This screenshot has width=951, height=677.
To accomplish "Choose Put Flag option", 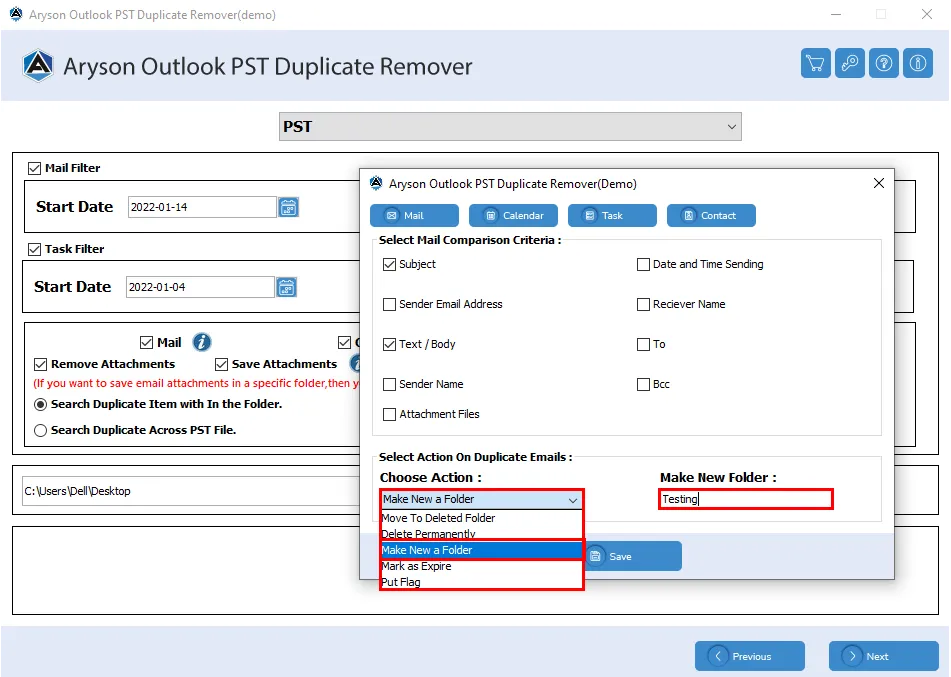I will 482,582.
